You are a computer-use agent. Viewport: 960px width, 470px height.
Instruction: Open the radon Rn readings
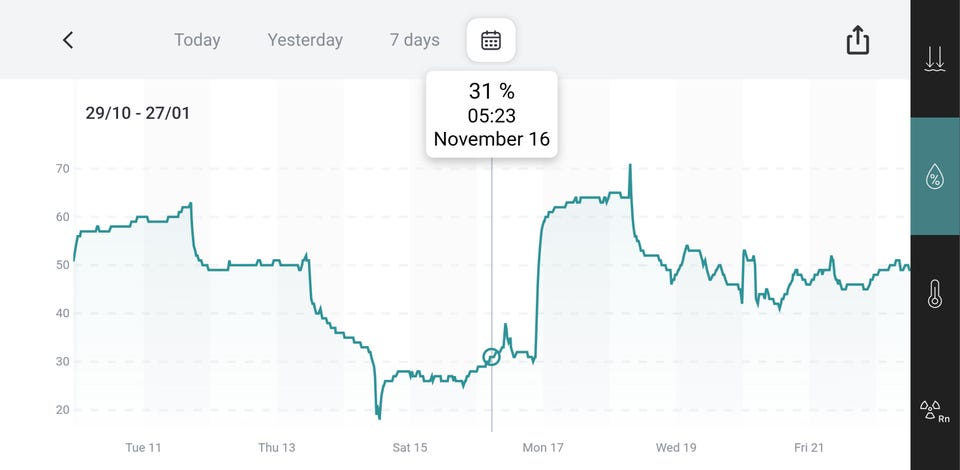(x=935, y=410)
